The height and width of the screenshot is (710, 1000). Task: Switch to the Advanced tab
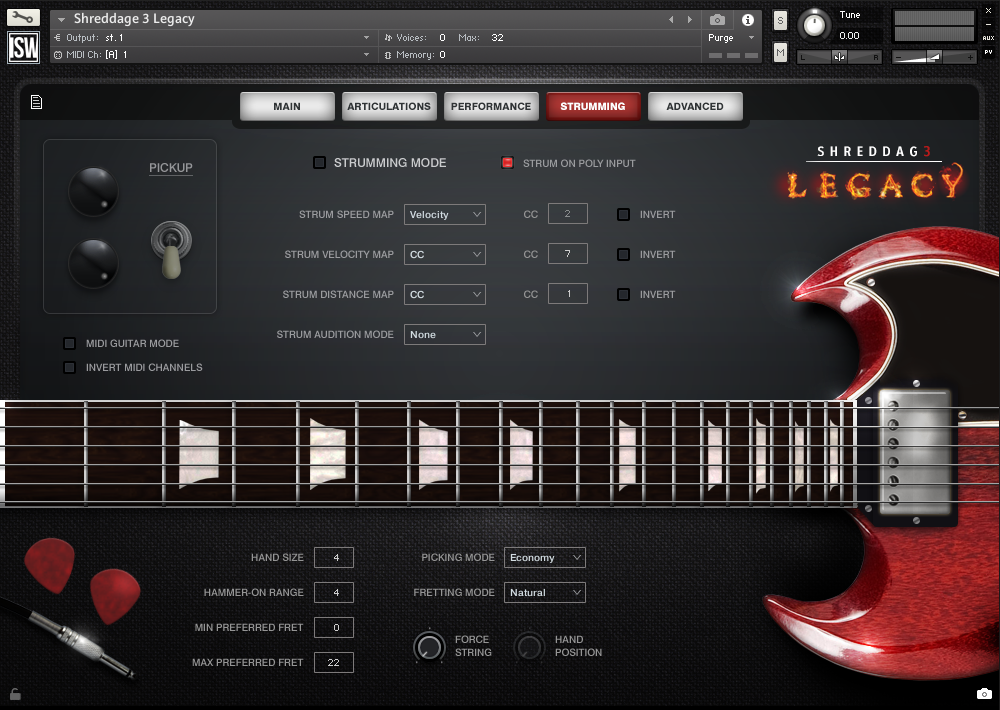tap(695, 106)
